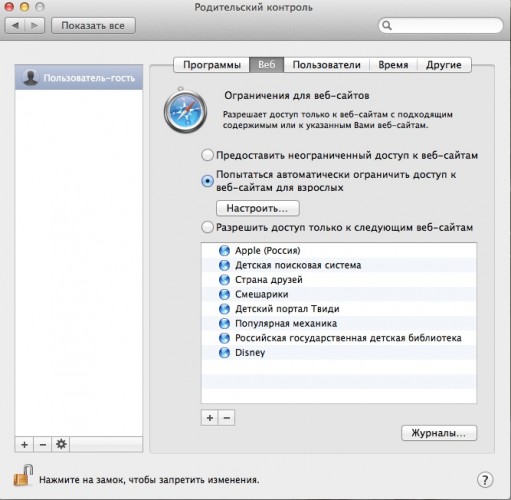Switch to the Программы tab
The image size is (511, 500).
click(212, 65)
